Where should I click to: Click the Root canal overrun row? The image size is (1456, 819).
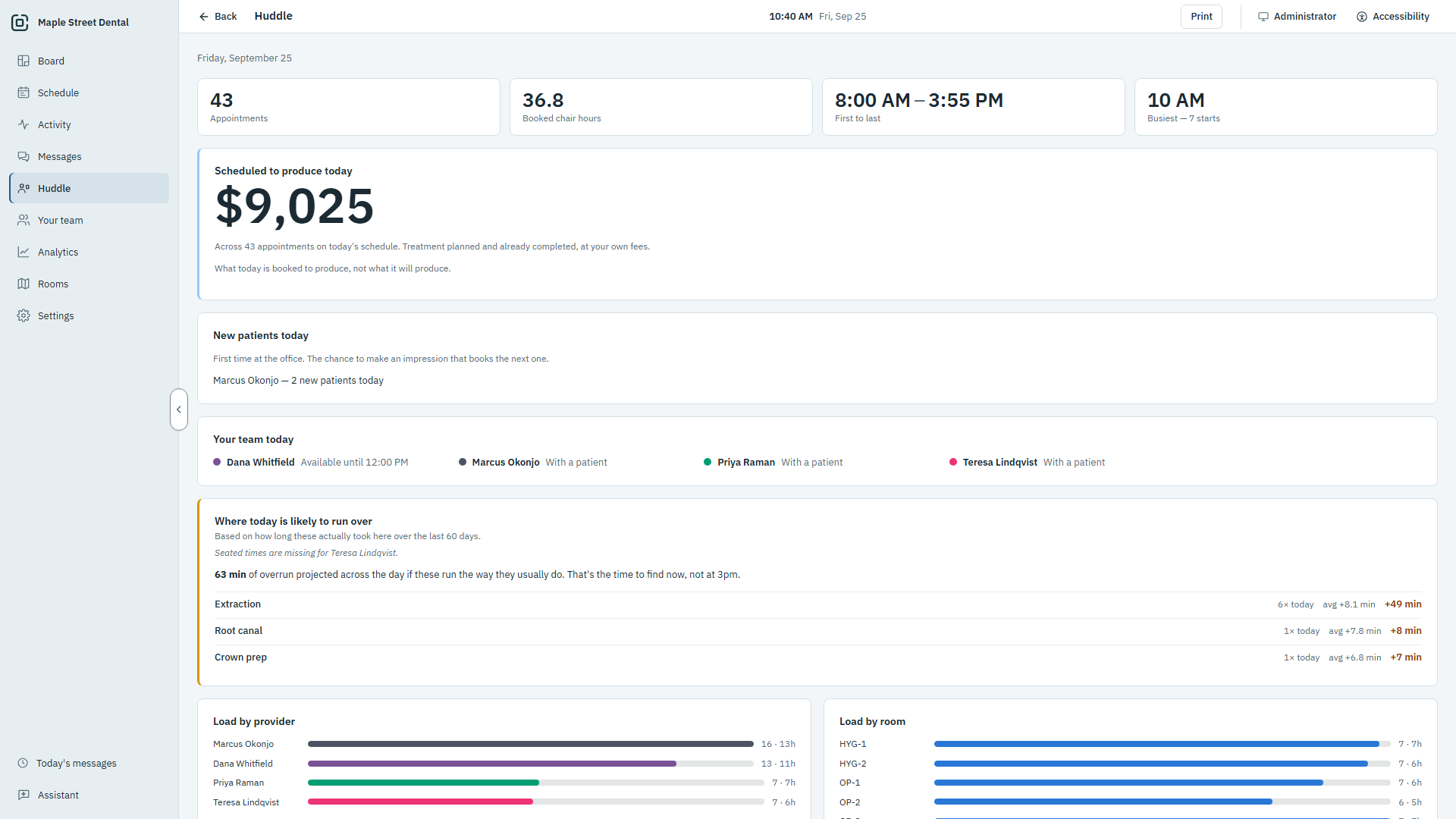click(x=817, y=631)
